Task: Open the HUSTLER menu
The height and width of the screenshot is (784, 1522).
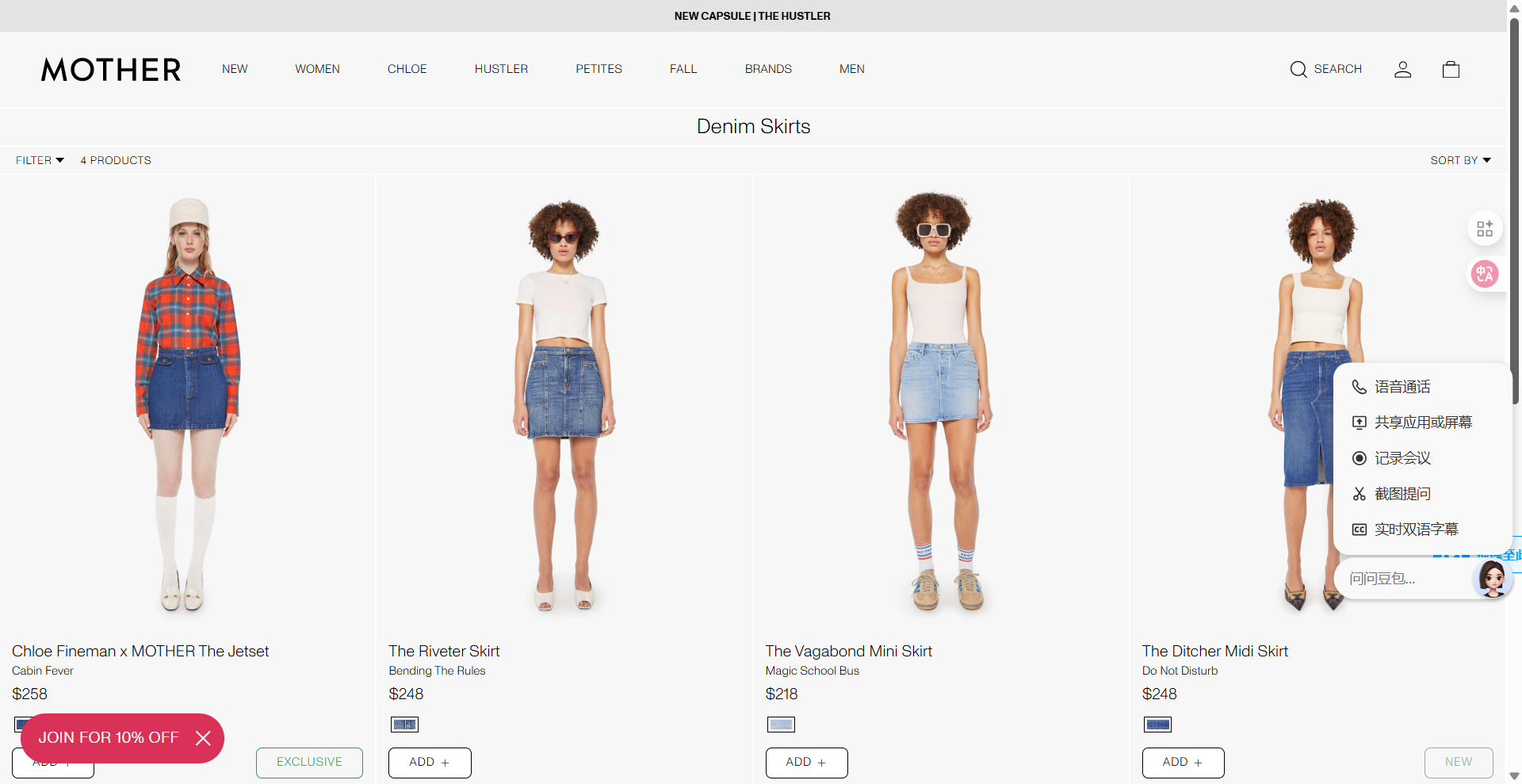Action: 501,69
